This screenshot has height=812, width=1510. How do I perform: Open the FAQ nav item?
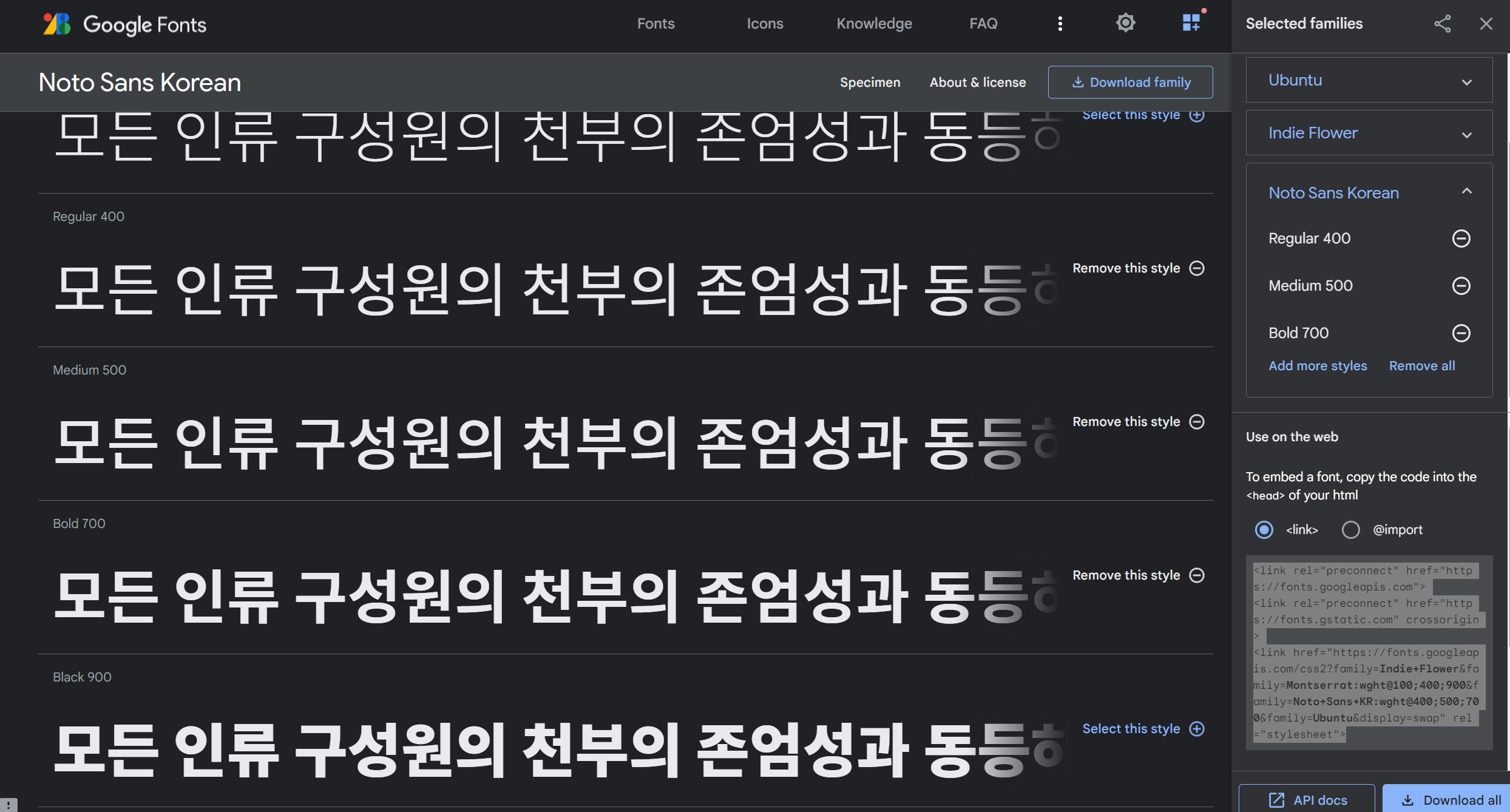(x=983, y=24)
